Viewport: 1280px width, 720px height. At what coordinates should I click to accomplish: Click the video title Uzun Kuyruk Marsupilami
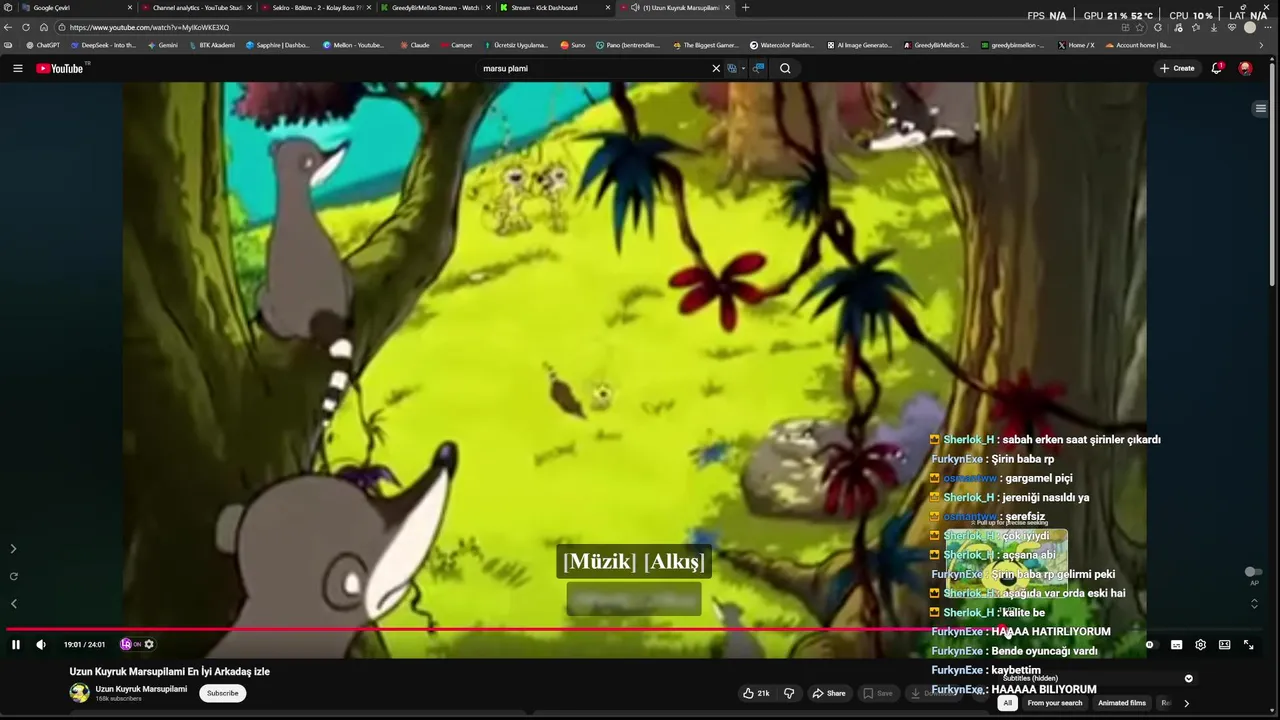[x=169, y=672]
